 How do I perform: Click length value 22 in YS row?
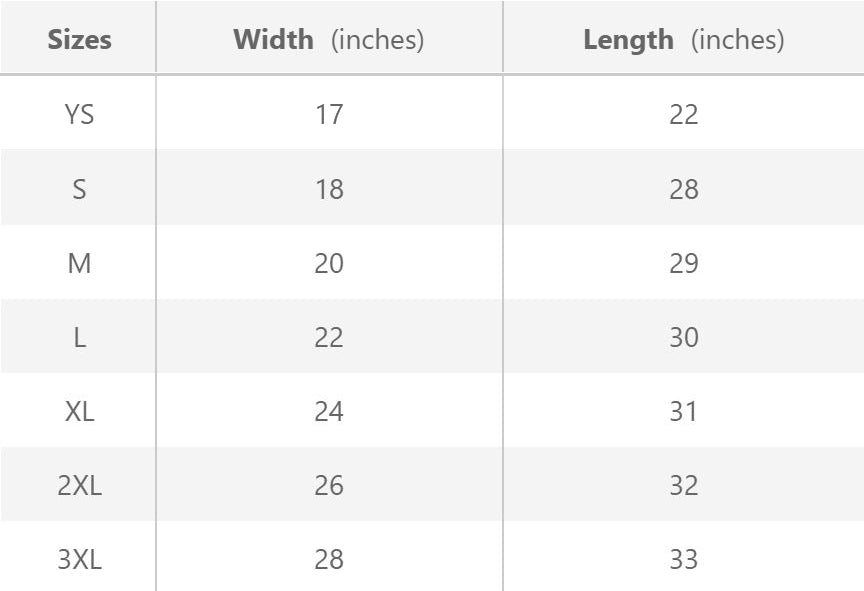(x=683, y=115)
